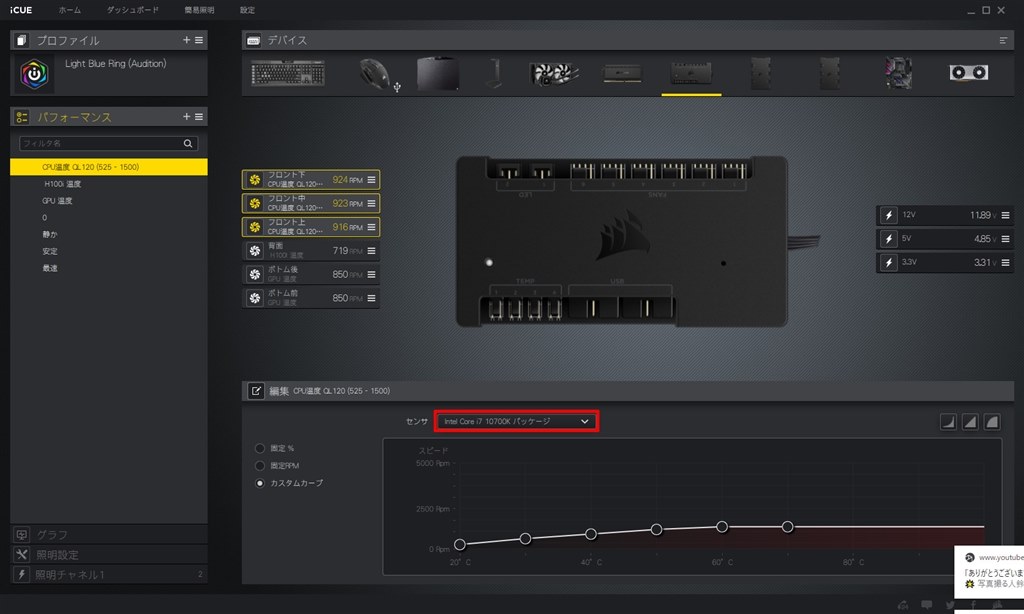The width and height of the screenshot is (1024, 614).
Task: Open the デバイス panel menu
Action: [1003, 39]
